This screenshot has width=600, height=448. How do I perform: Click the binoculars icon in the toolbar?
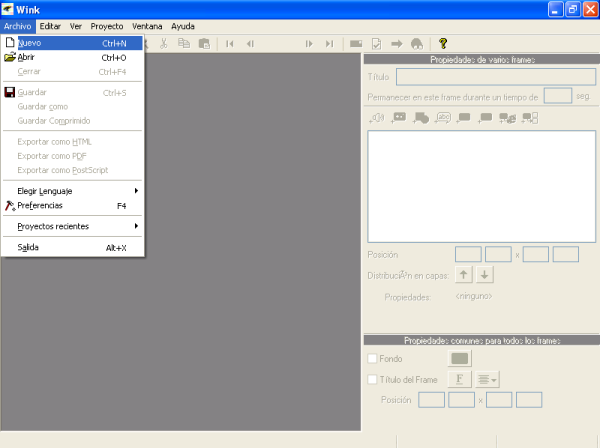coord(416,43)
